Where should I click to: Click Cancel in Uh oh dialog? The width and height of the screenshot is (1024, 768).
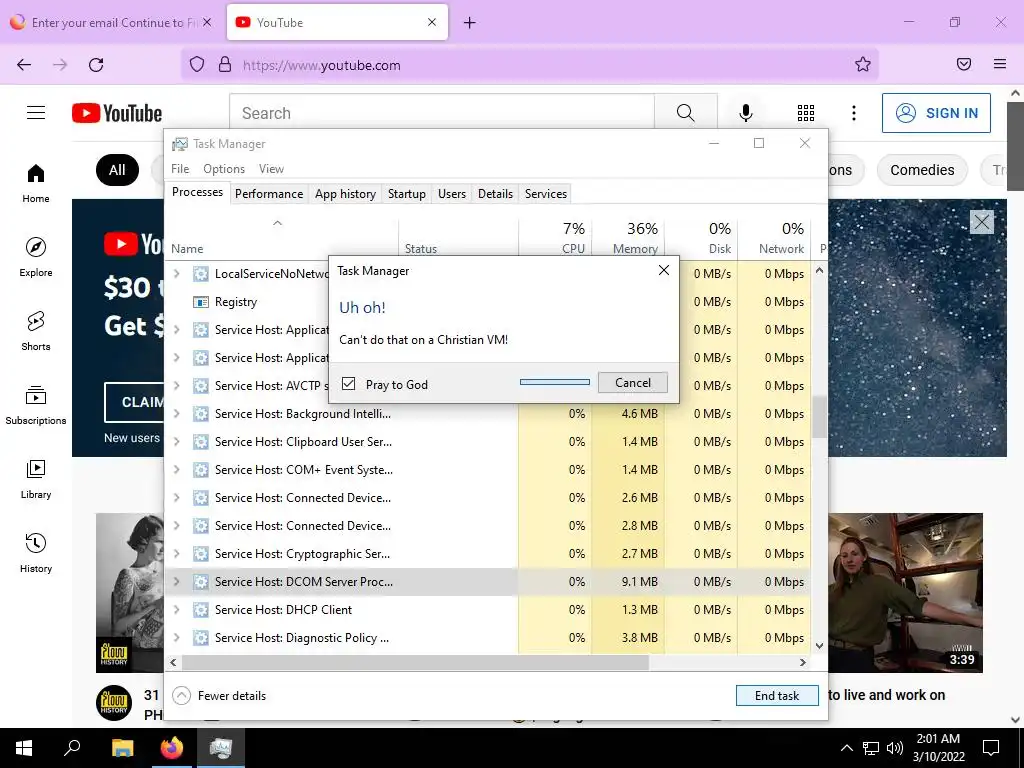click(633, 383)
